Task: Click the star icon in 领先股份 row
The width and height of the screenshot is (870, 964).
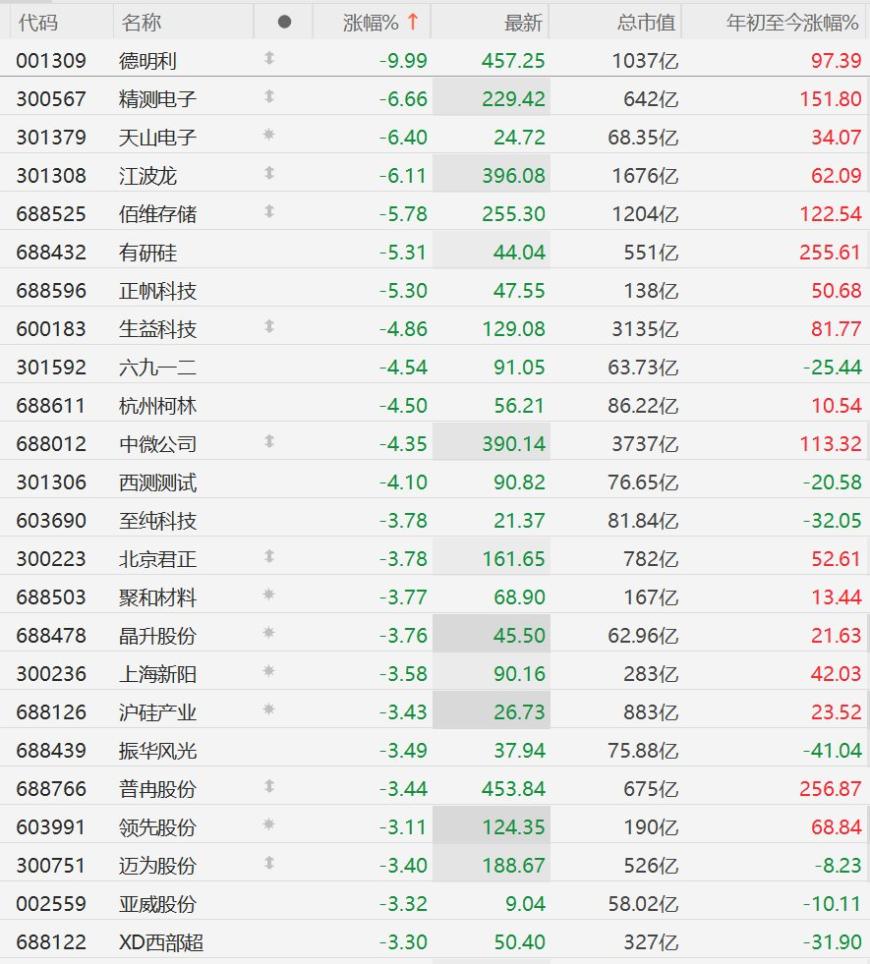Action: 269,824
